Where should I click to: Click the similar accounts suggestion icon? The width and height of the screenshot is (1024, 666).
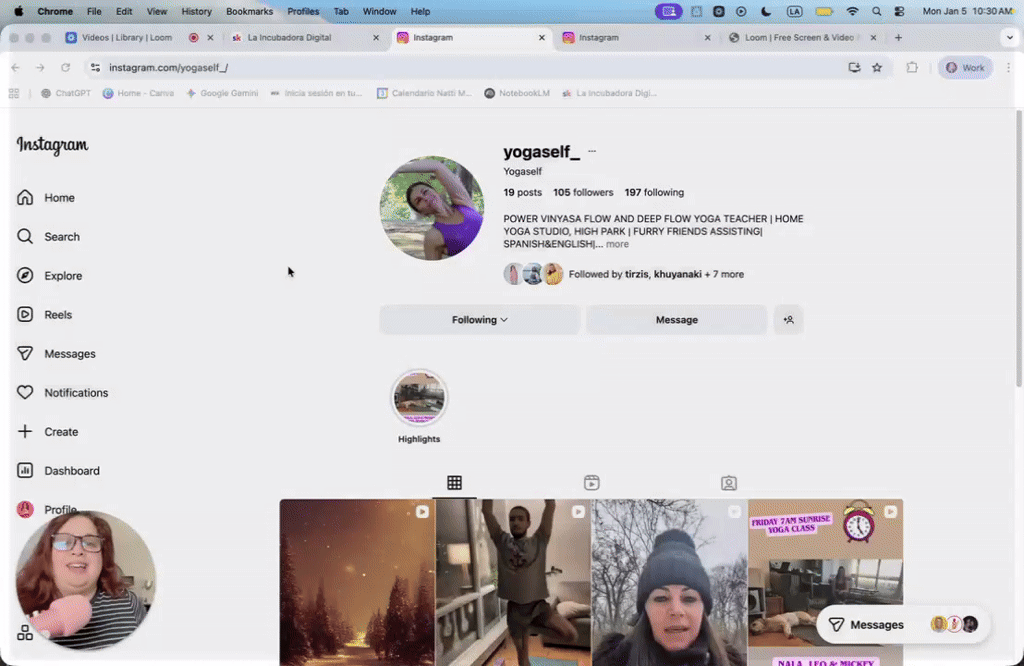pyautogui.click(x=788, y=319)
